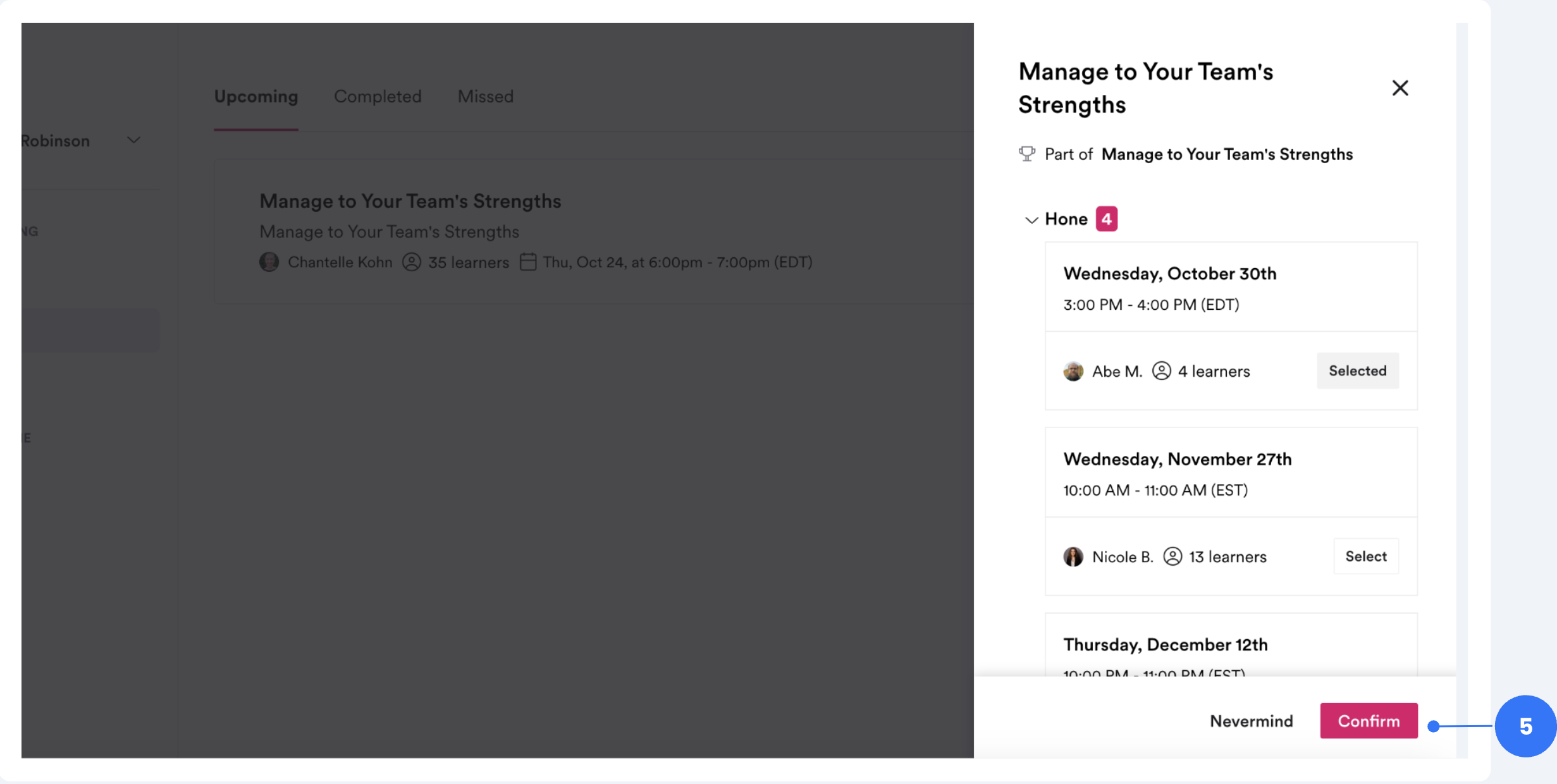The width and height of the screenshot is (1557, 784).
Task: Click the pink Hone count badge 4
Action: click(x=1106, y=219)
